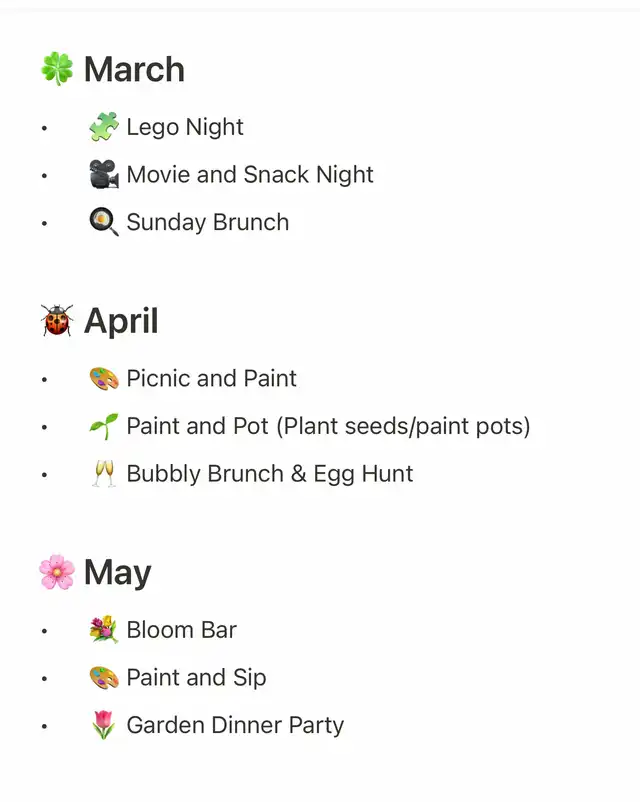Click the bullet point before Bloom Bar
Image resolution: width=640 pixels, height=802 pixels.
click(45, 631)
